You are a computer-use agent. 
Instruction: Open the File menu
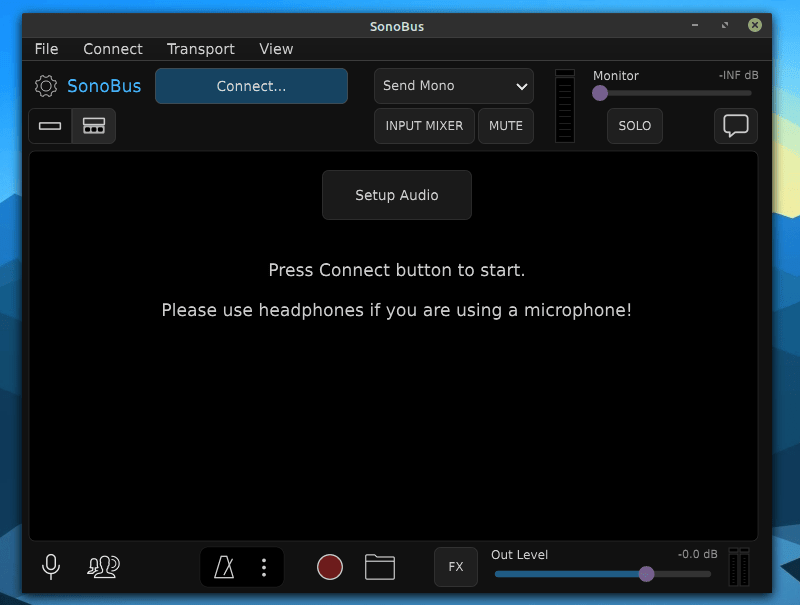coord(46,49)
